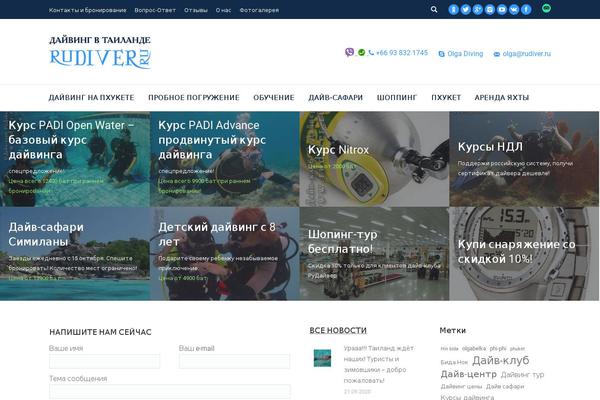Viewport: 600px width, 400px height.
Task: Focus the Ваше имя input field
Action: pos(104,361)
